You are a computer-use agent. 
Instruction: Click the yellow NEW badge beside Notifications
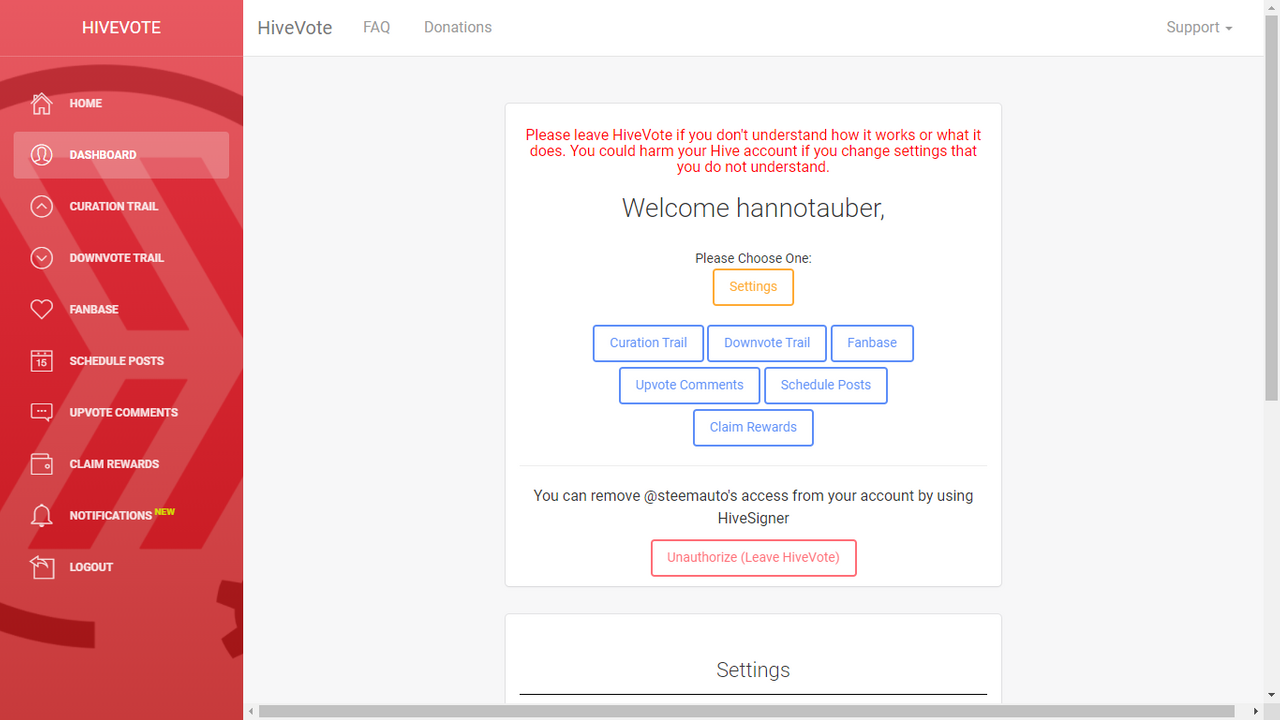pyautogui.click(x=165, y=512)
